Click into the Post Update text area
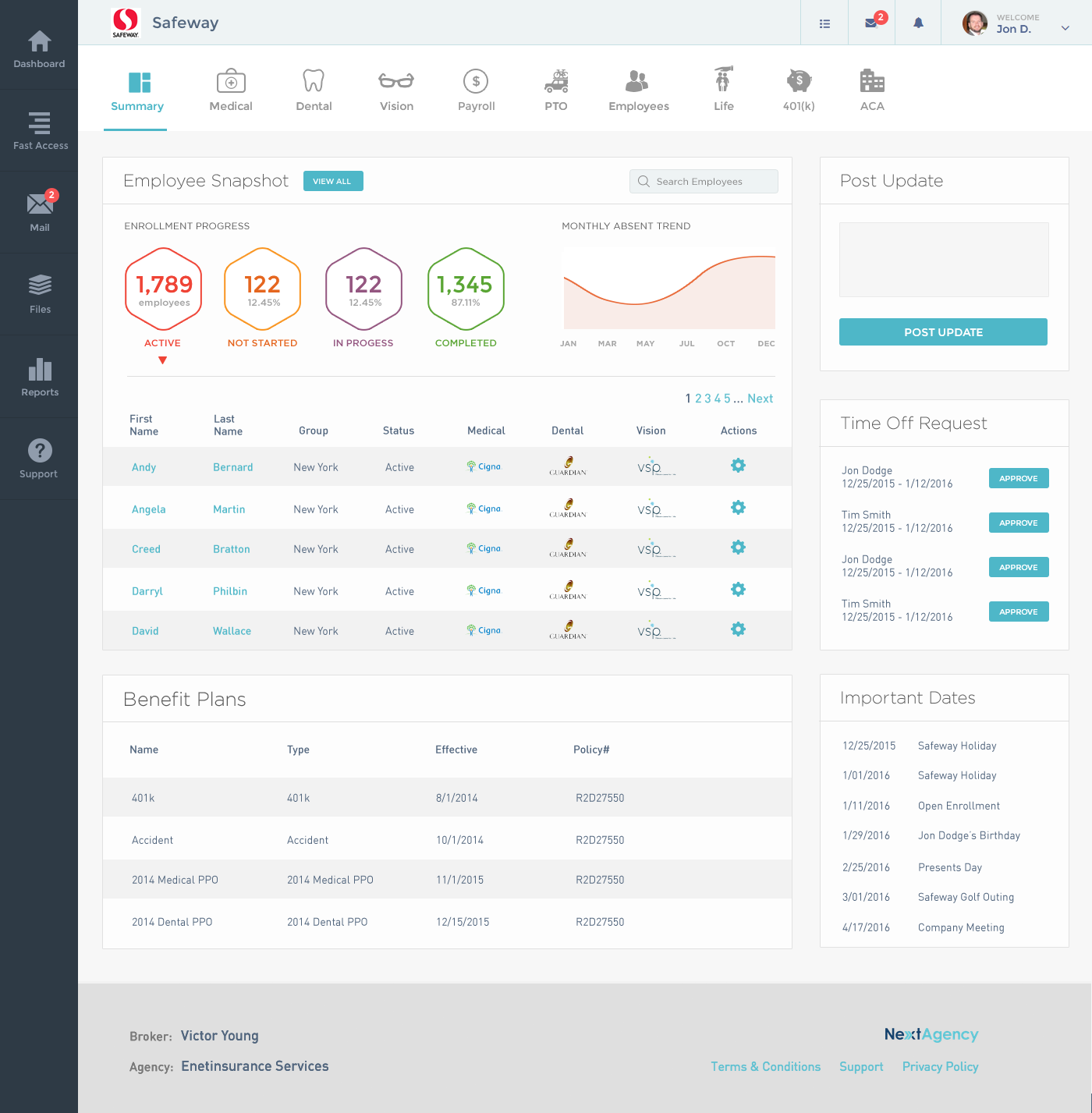Viewport: 1092px width, 1113px height. pos(944,260)
